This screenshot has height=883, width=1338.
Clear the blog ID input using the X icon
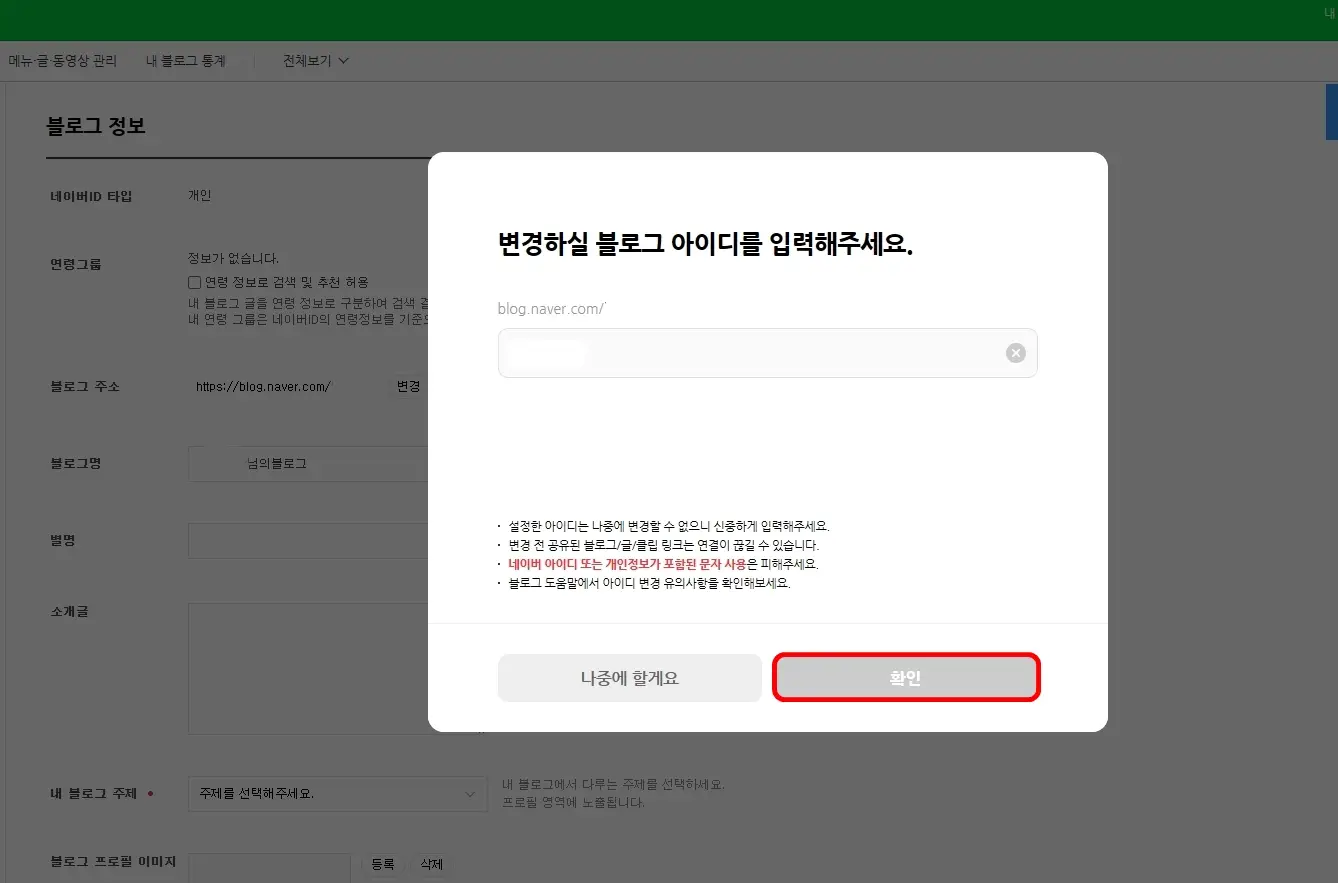click(1015, 352)
